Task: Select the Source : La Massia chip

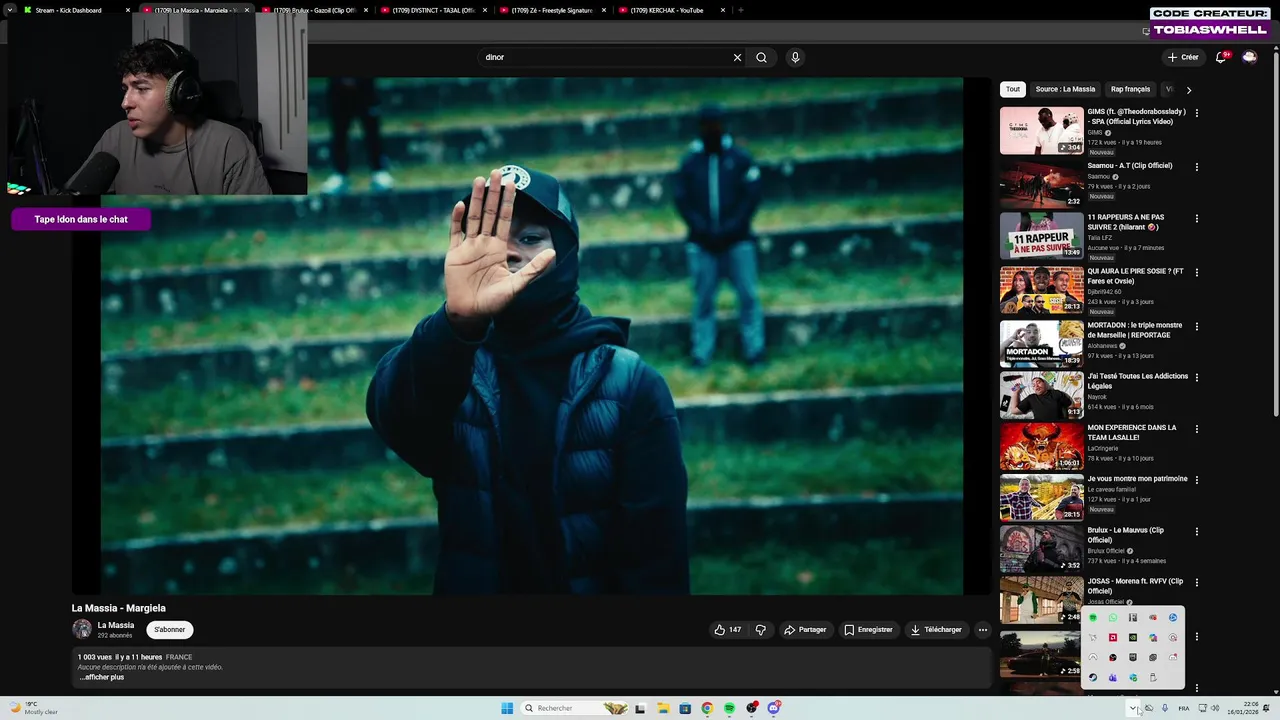Action: [x=1065, y=89]
